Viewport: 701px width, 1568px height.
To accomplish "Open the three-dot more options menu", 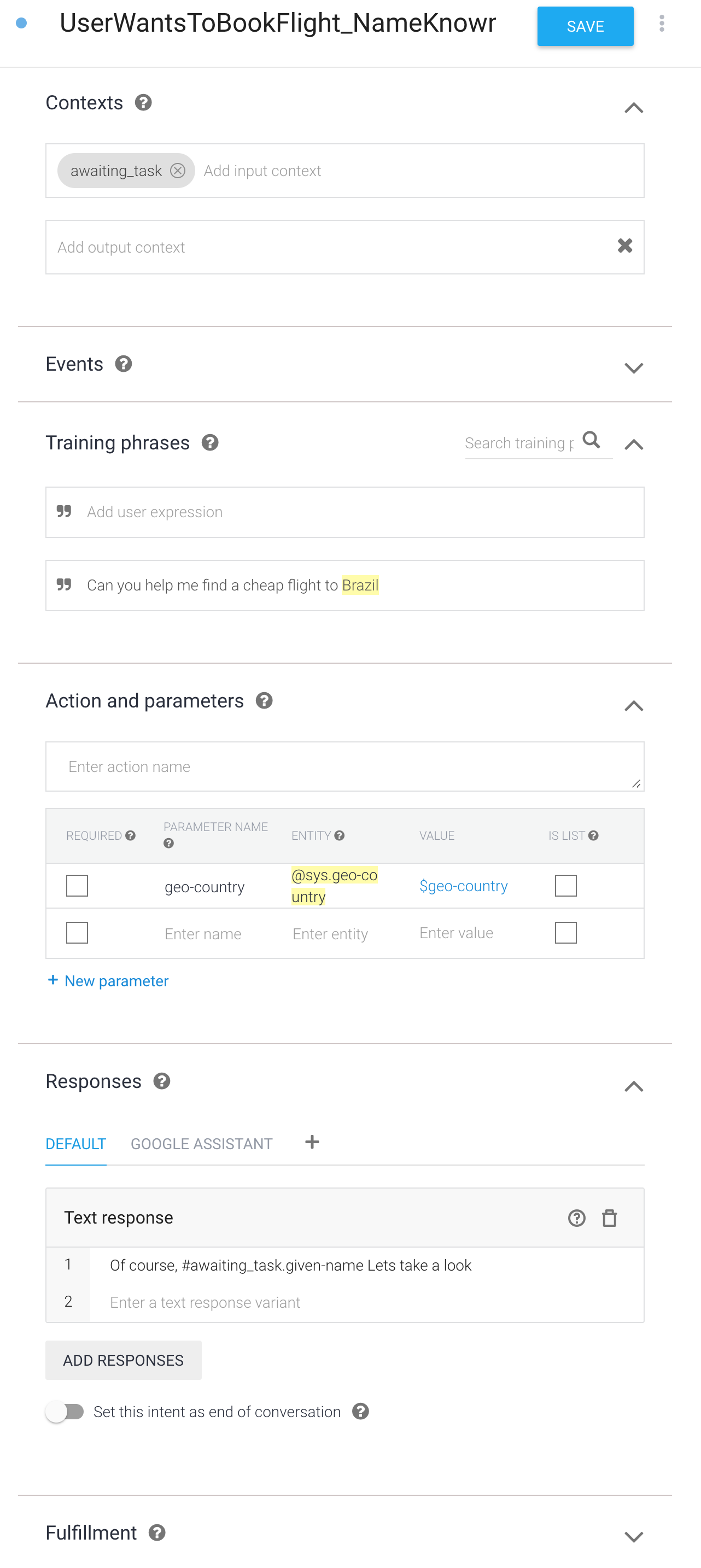I will point(662,24).
